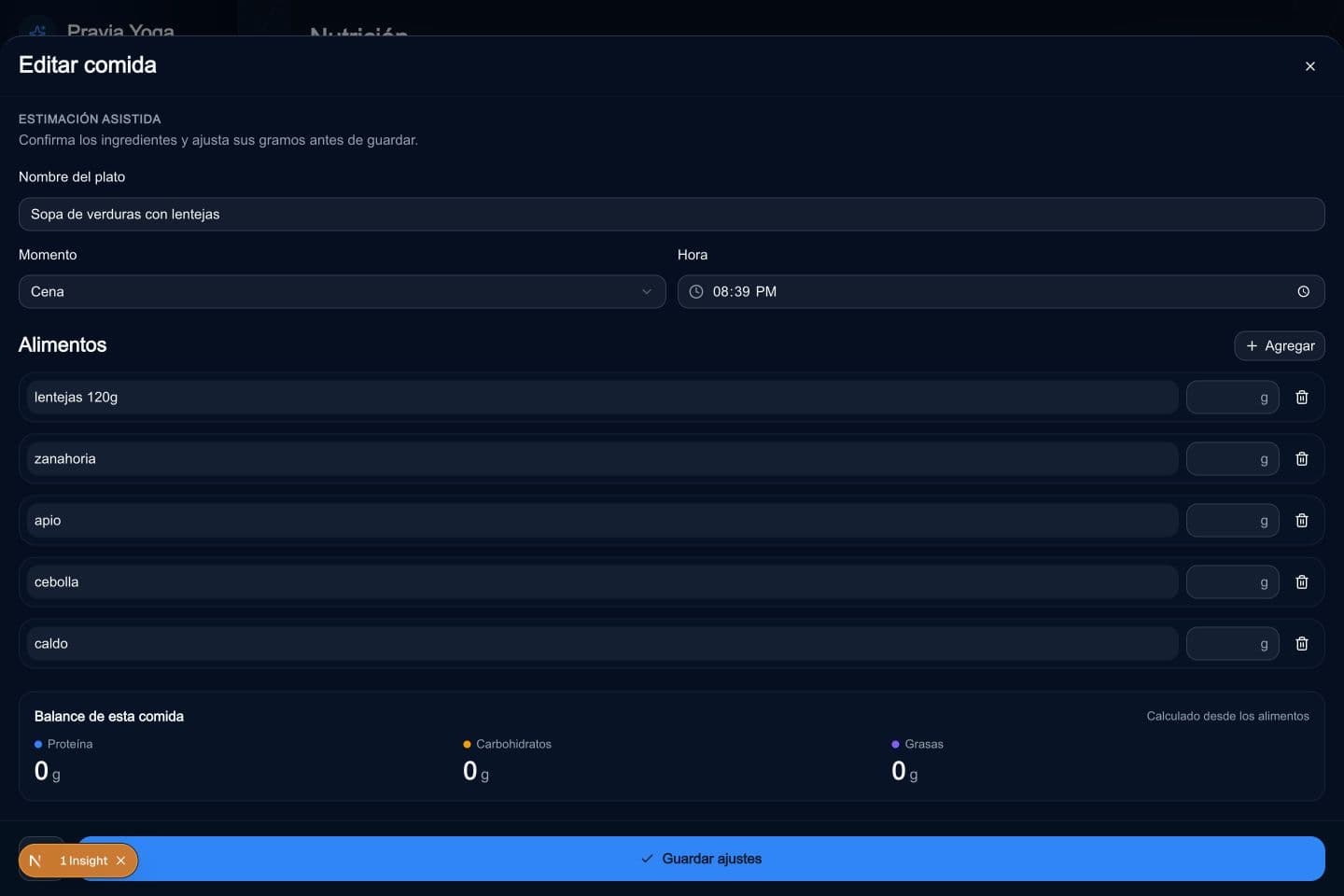Click the N logo on the Insight badge
Viewport: 1344px width, 896px height.
click(35, 861)
